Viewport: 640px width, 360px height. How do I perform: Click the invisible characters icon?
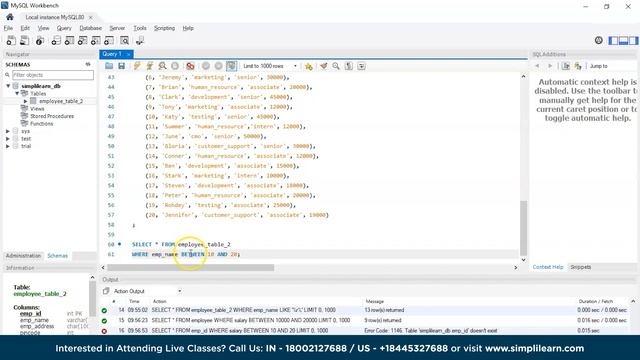(x=349, y=66)
